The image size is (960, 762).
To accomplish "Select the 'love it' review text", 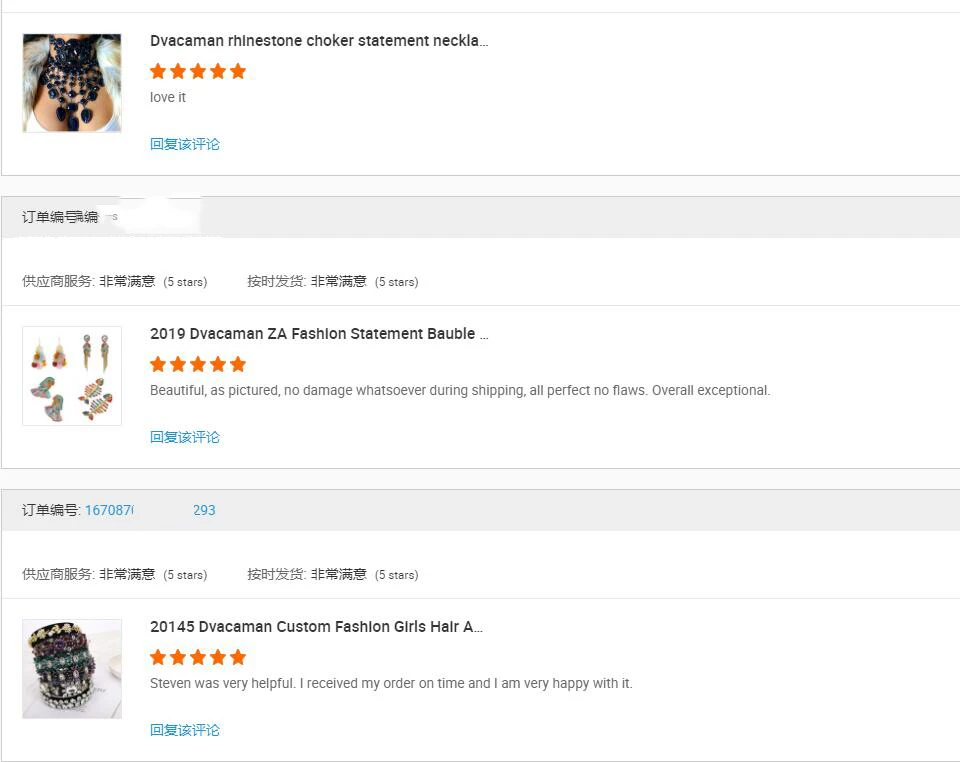I will [168, 98].
